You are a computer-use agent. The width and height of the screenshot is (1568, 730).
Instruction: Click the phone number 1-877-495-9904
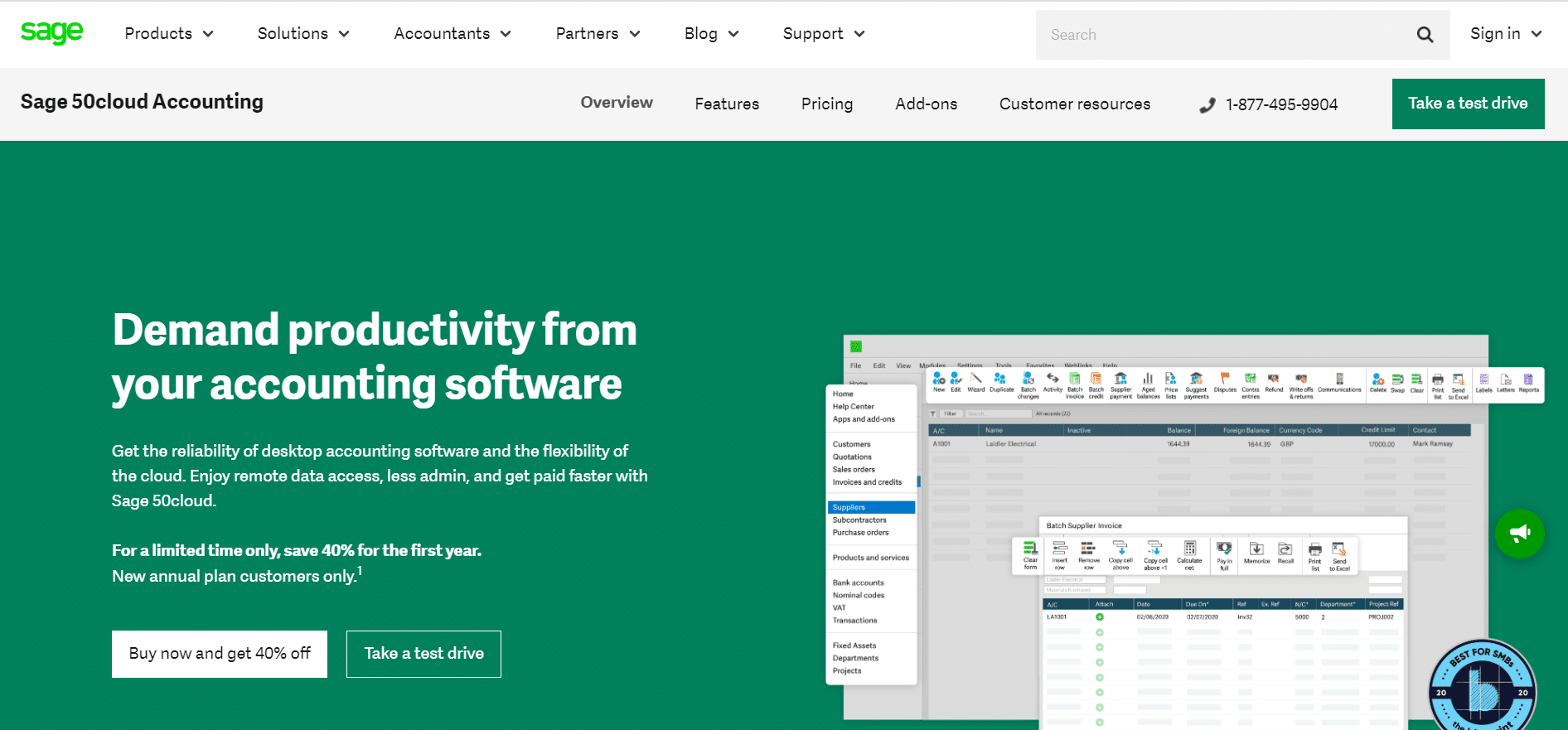pos(1281,104)
